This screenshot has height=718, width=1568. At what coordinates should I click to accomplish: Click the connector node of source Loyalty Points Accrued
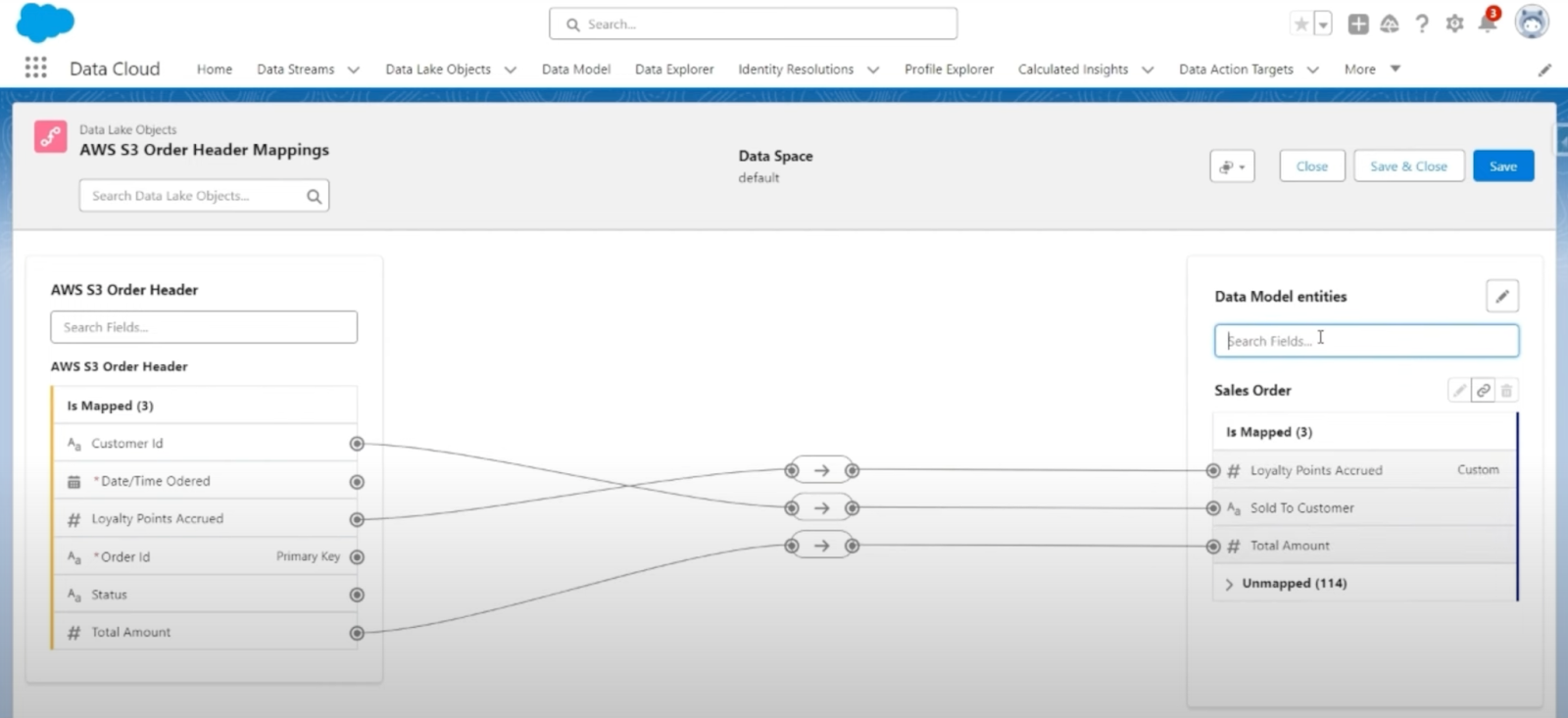(357, 519)
